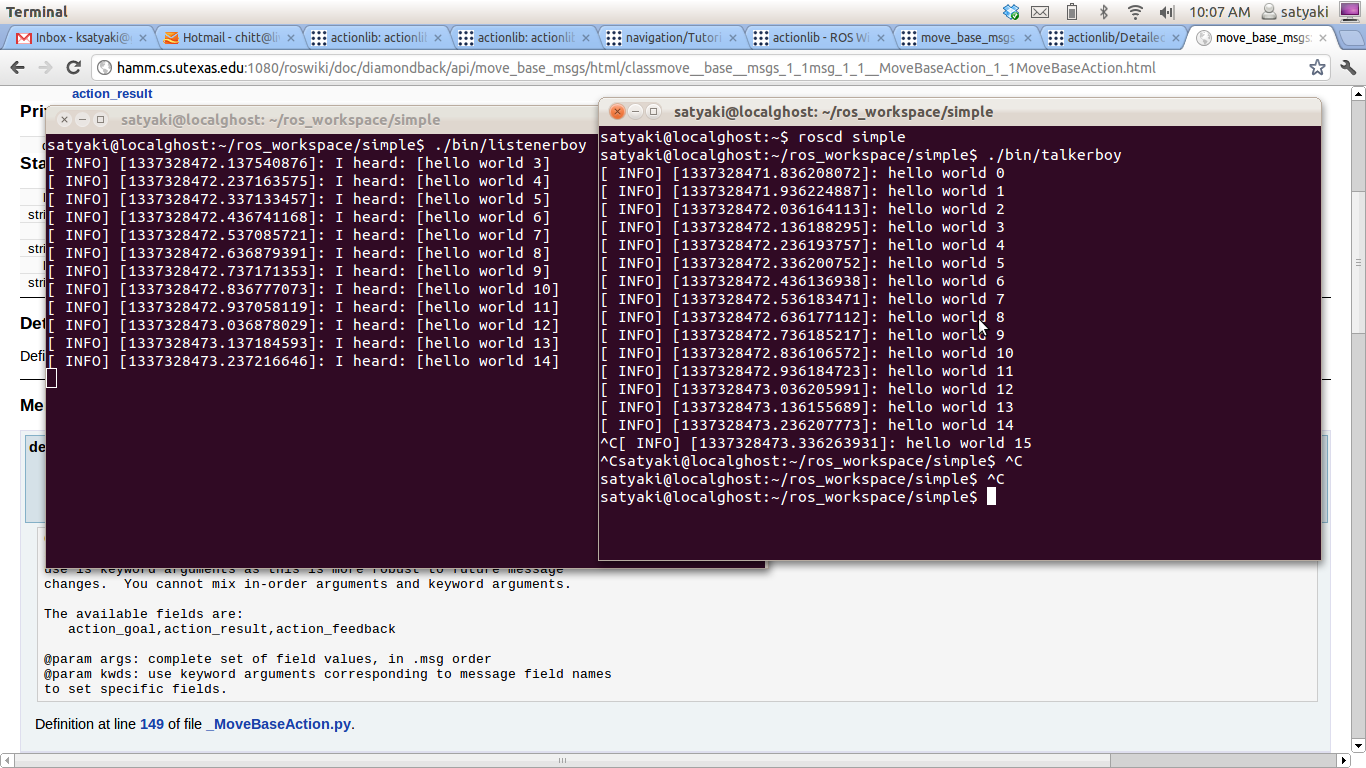Click the '@param args' documentation line
Screen dimensions: 1366x768
pos(268,659)
